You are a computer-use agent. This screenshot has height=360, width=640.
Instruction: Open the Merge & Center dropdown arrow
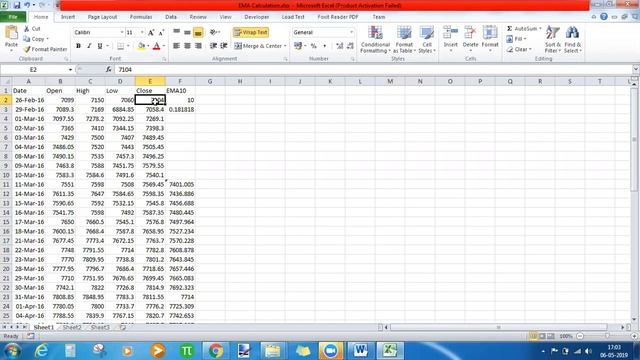[x=285, y=46]
